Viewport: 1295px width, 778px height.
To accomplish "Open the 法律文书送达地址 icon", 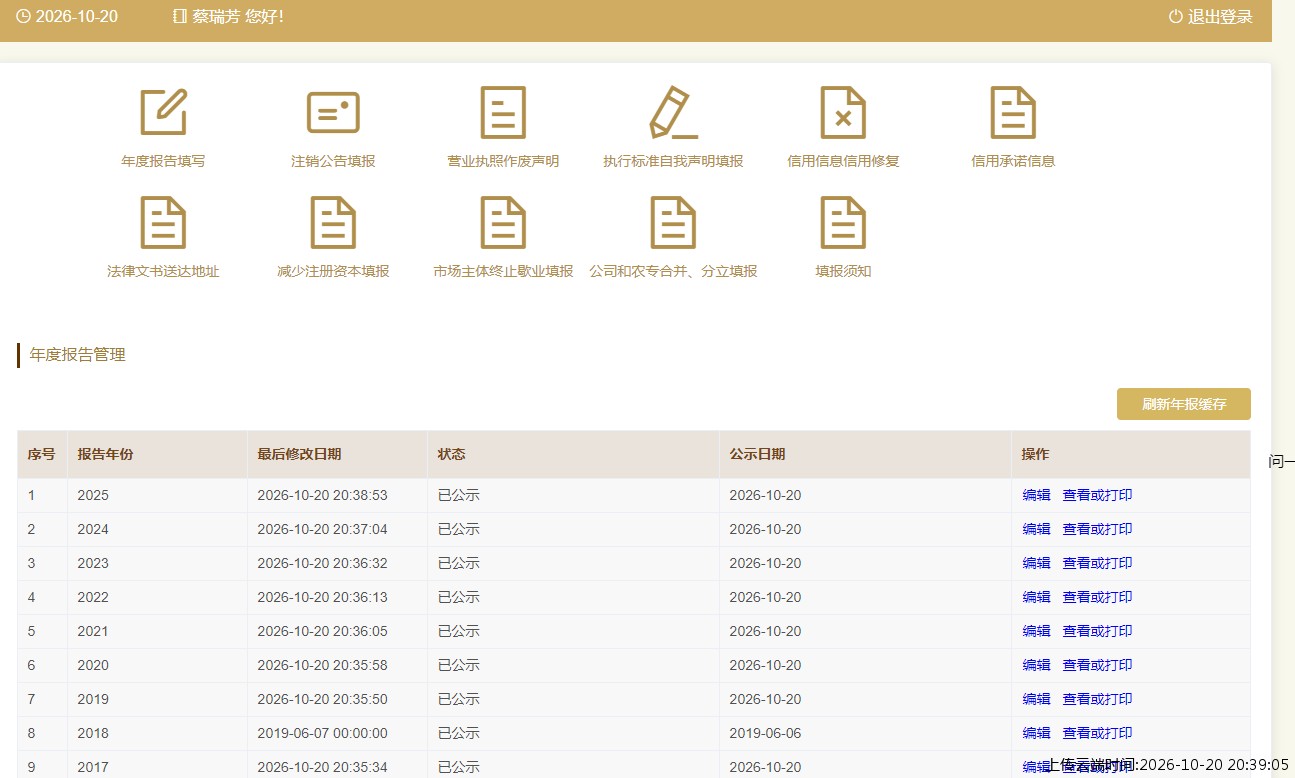I will 163,222.
